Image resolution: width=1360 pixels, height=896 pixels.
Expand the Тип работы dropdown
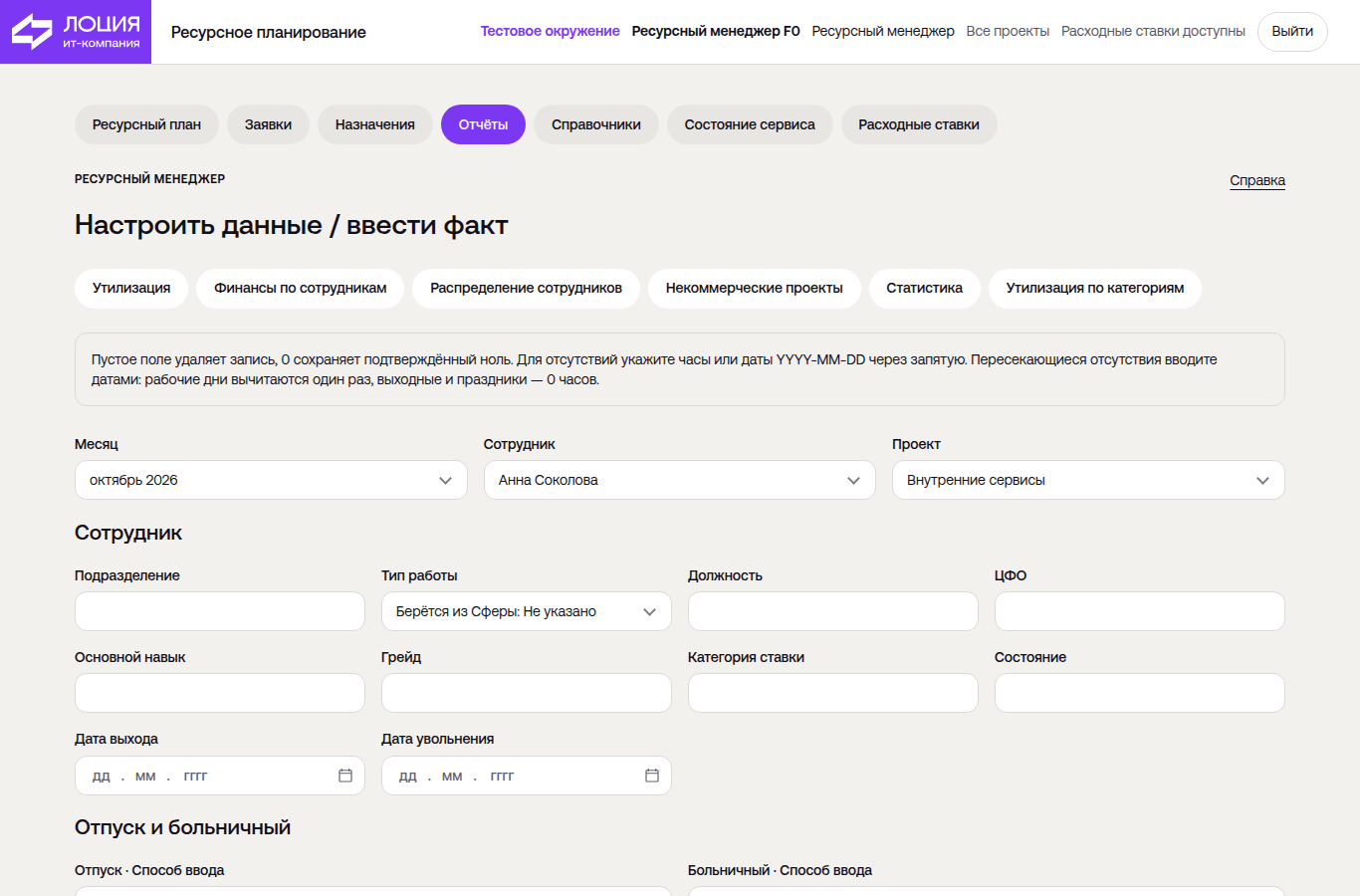tap(527, 611)
